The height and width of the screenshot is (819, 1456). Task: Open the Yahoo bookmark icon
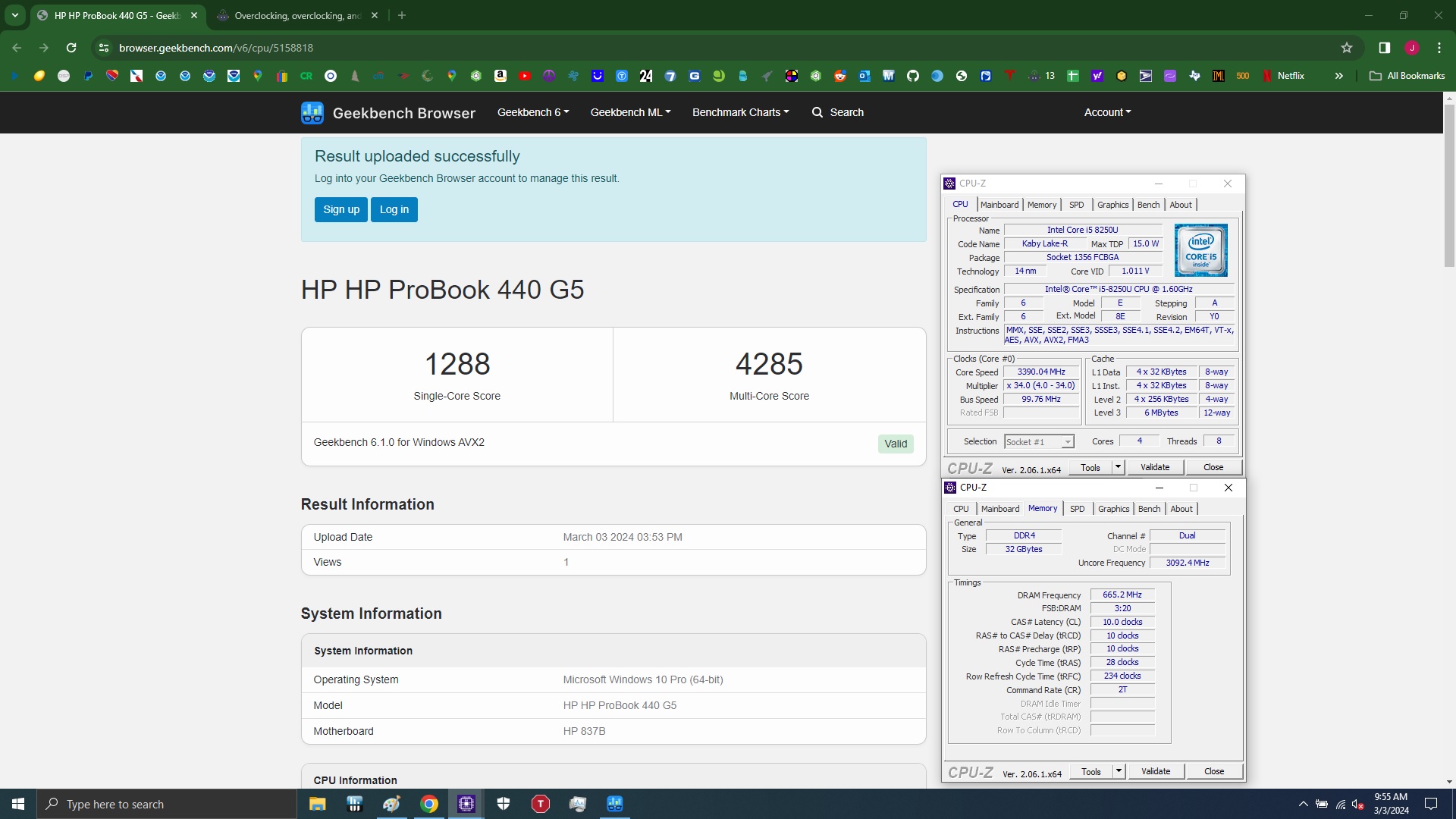coord(1097,76)
